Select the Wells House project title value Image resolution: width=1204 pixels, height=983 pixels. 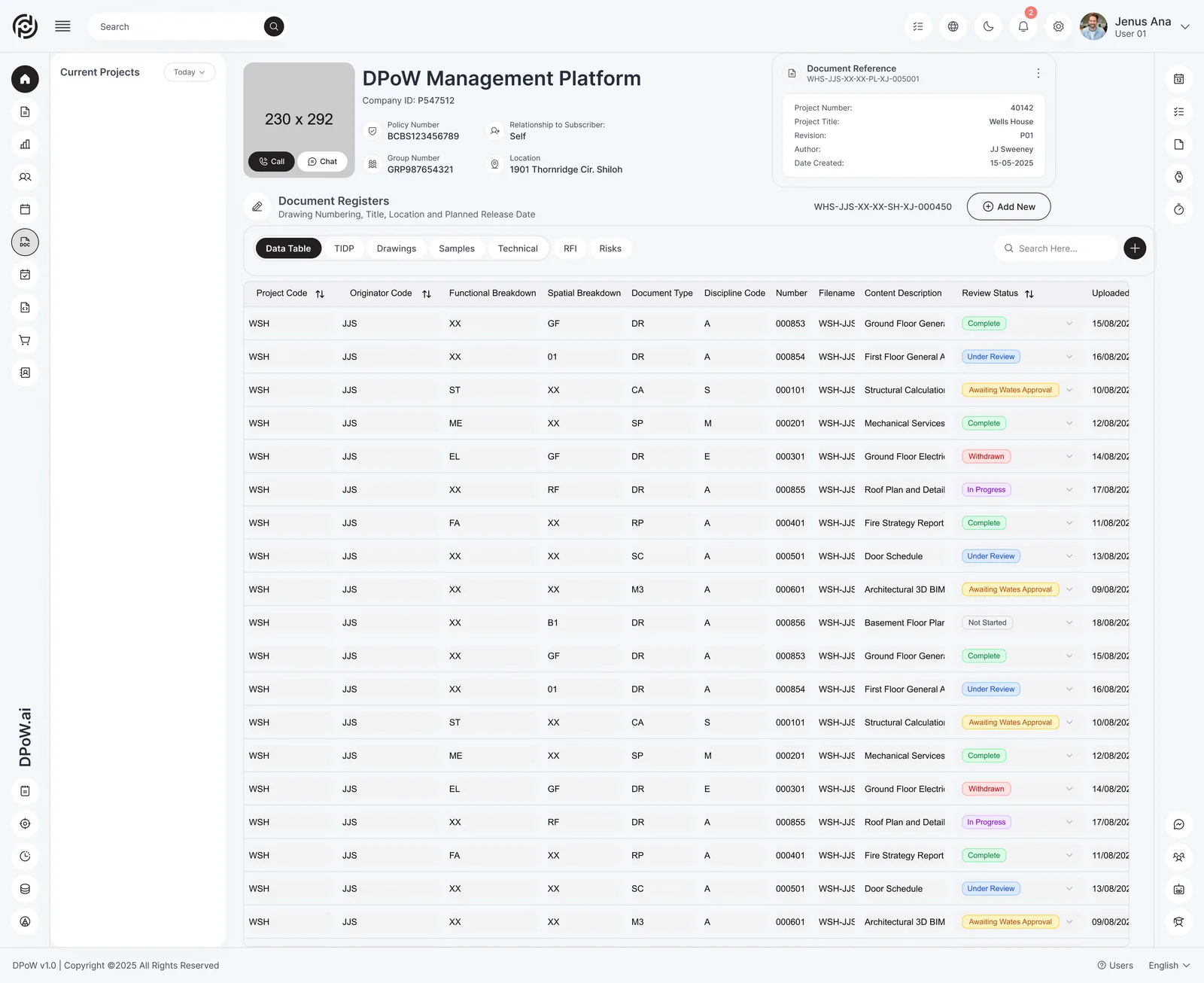(x=1011, y=122)
